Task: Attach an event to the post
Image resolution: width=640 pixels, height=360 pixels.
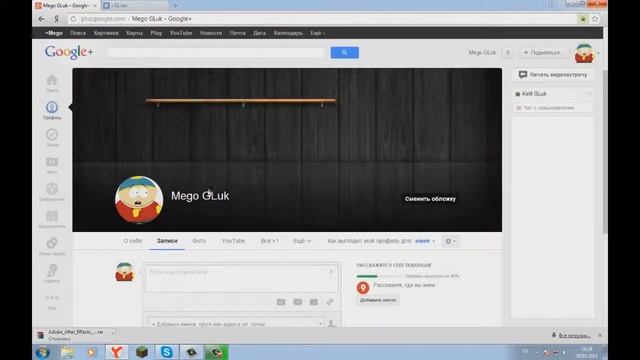Action: point(313,302)
